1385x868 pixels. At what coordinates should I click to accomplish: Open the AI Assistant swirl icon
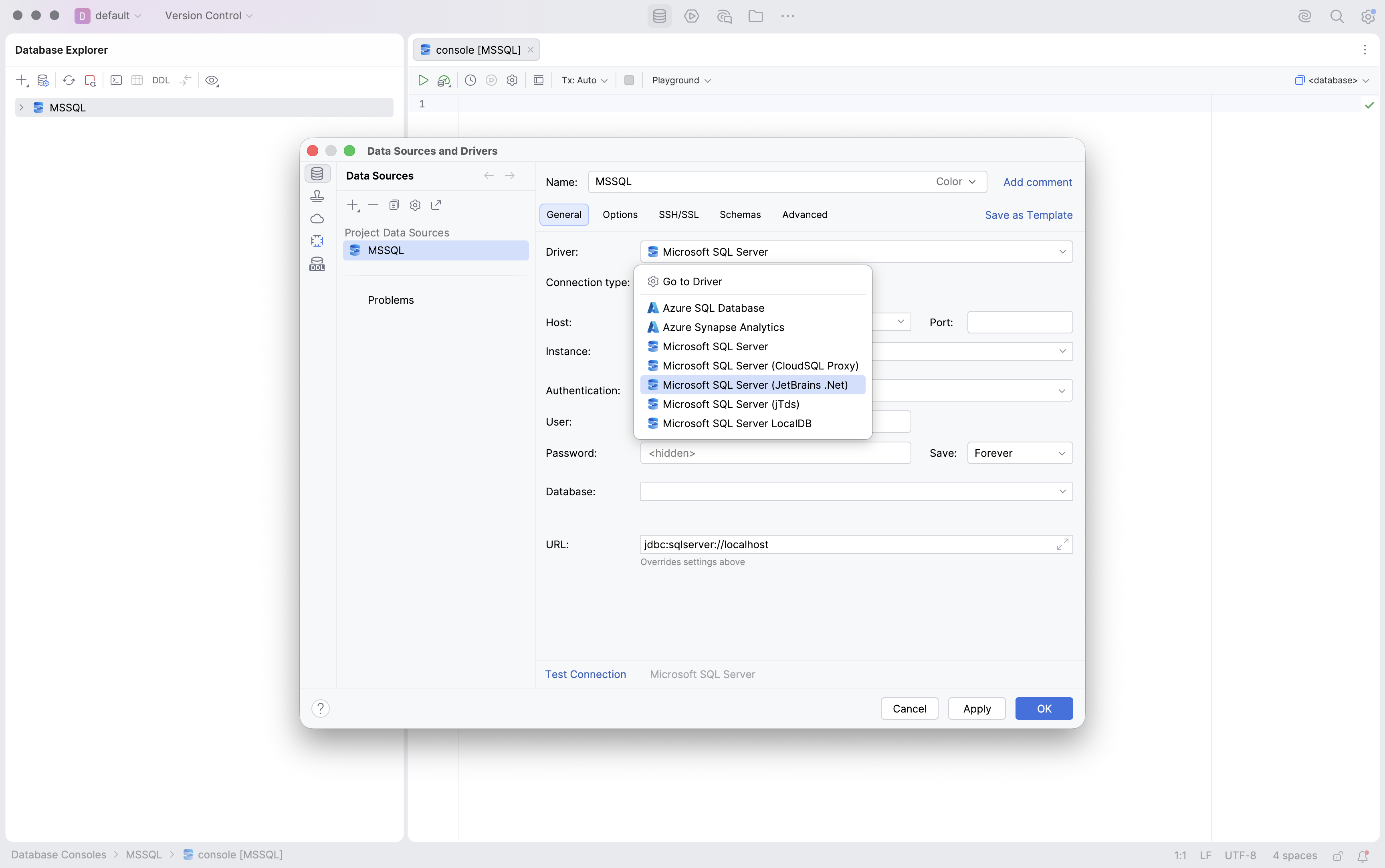(1304, 16)
